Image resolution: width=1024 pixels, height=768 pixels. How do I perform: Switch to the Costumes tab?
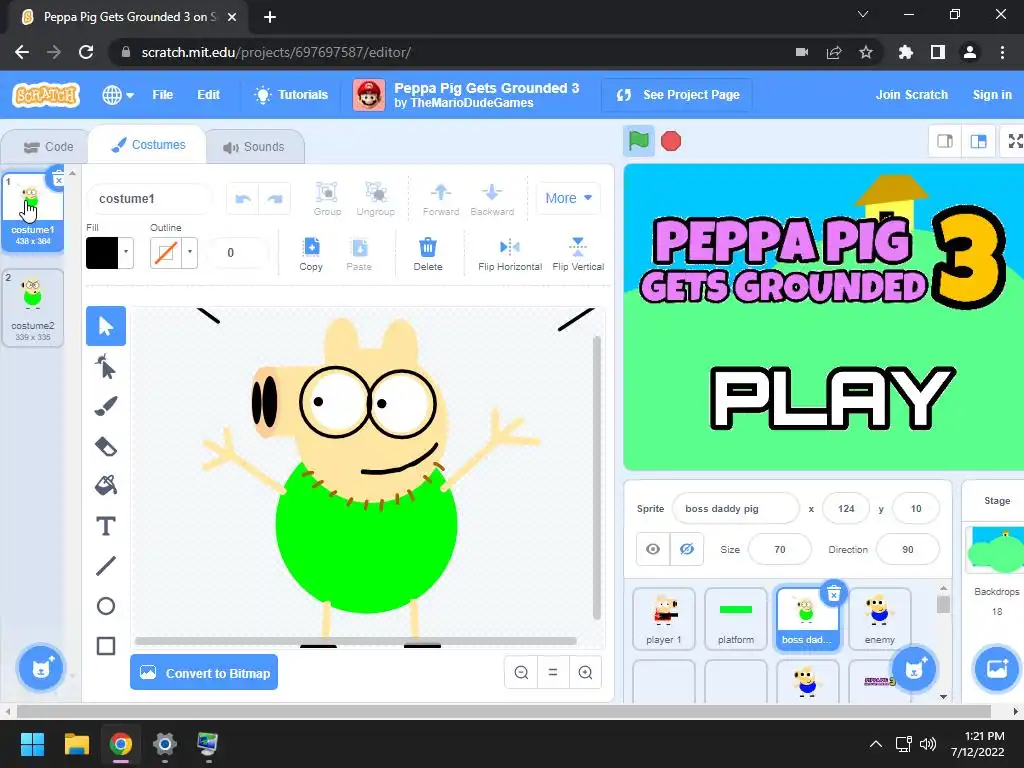click(x=148, y=145)
